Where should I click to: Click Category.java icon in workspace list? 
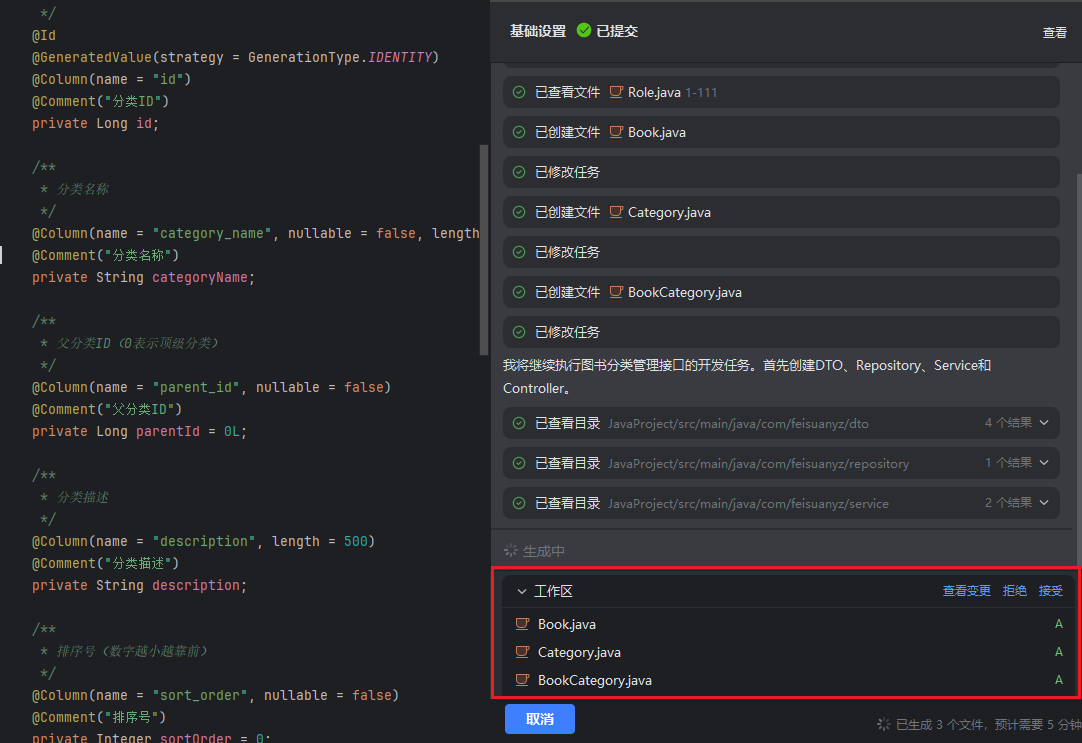(522, 652)
